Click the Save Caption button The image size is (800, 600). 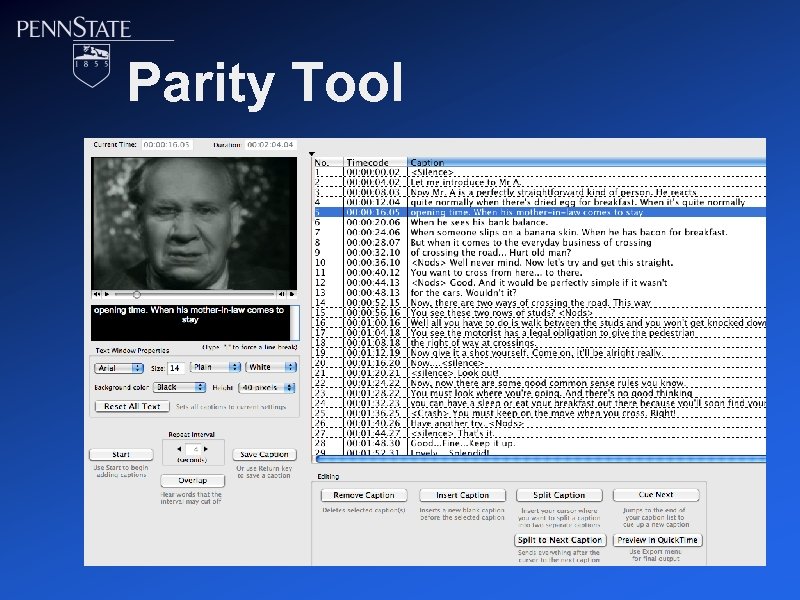(x=264, y=454)
